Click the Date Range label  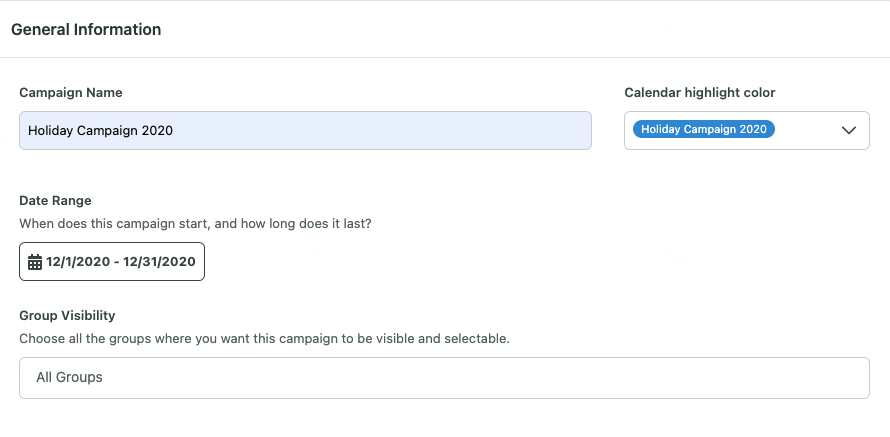tap(55, 200)
